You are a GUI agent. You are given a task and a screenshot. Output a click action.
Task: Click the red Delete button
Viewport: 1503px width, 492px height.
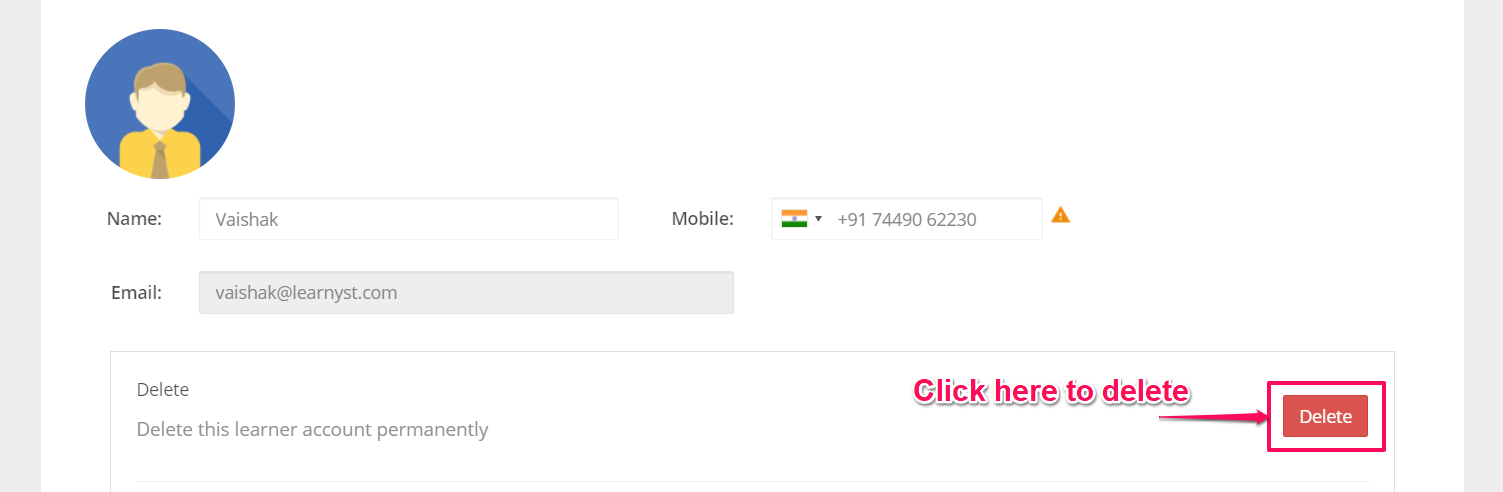[1325, 417]
